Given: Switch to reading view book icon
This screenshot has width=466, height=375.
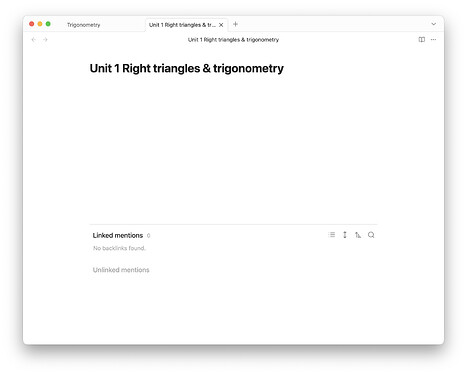Looking at the screenshot, I should pyautogui.click(x=422, y=40).
